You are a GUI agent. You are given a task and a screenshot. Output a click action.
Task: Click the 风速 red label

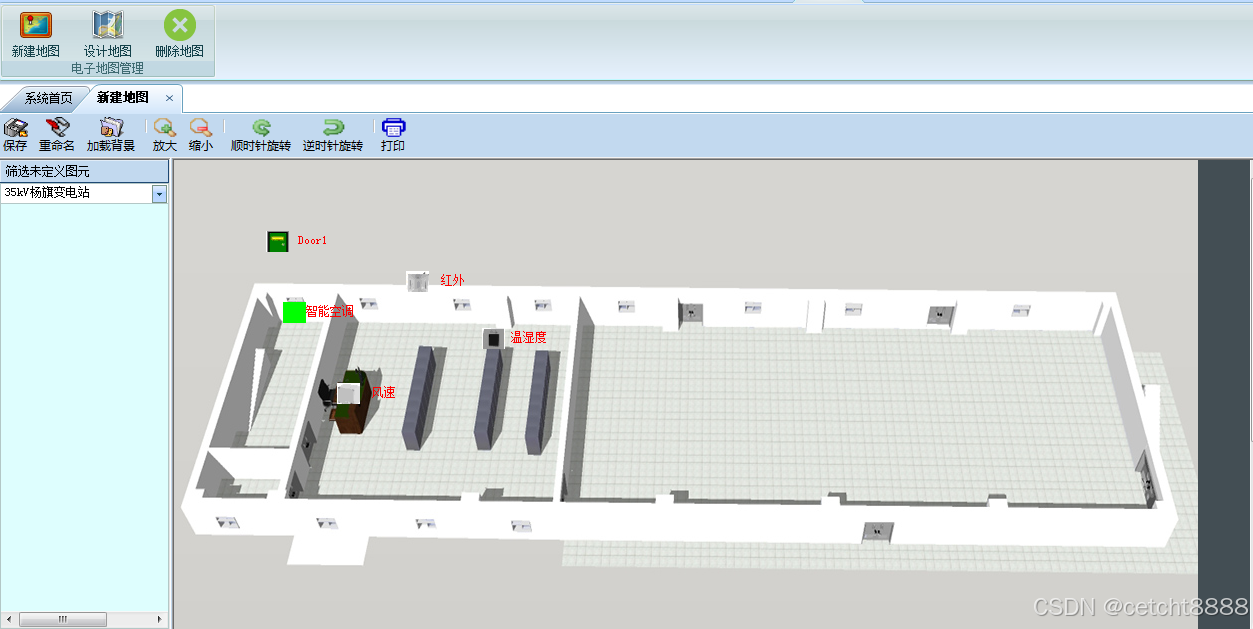click(x=383, y=392)
